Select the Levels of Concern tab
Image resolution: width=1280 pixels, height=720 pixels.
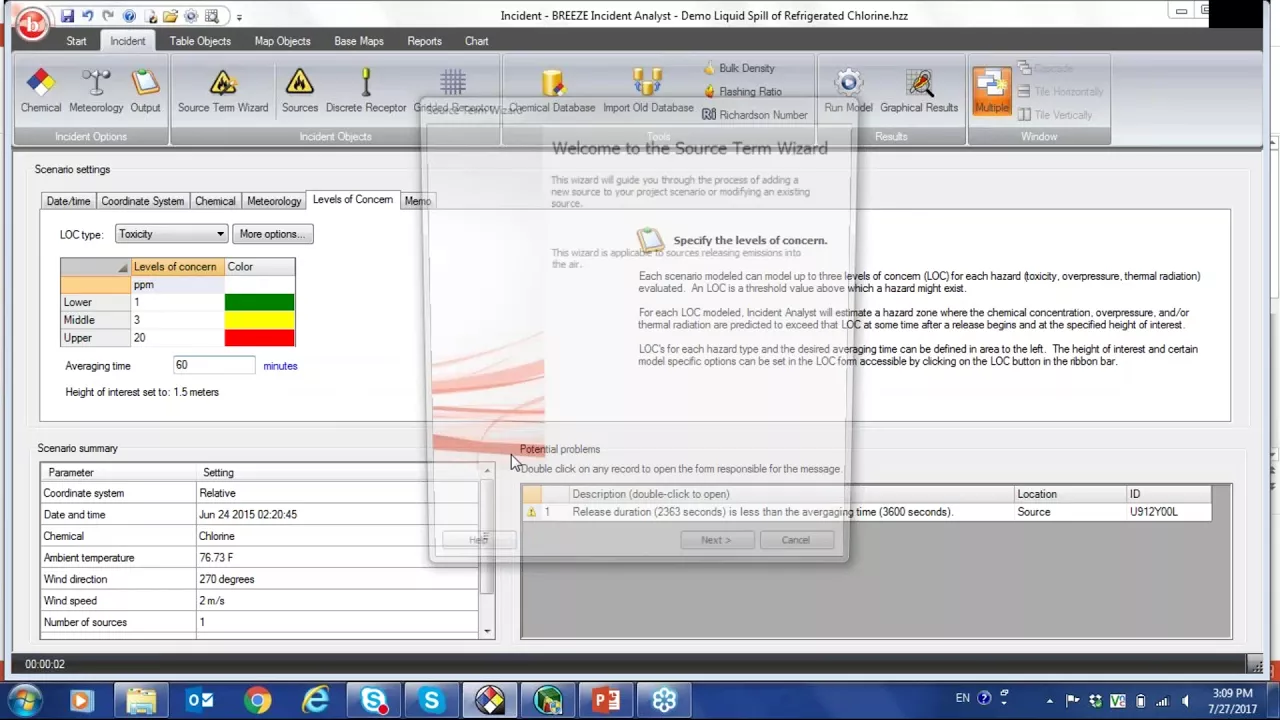pos(353,200)
